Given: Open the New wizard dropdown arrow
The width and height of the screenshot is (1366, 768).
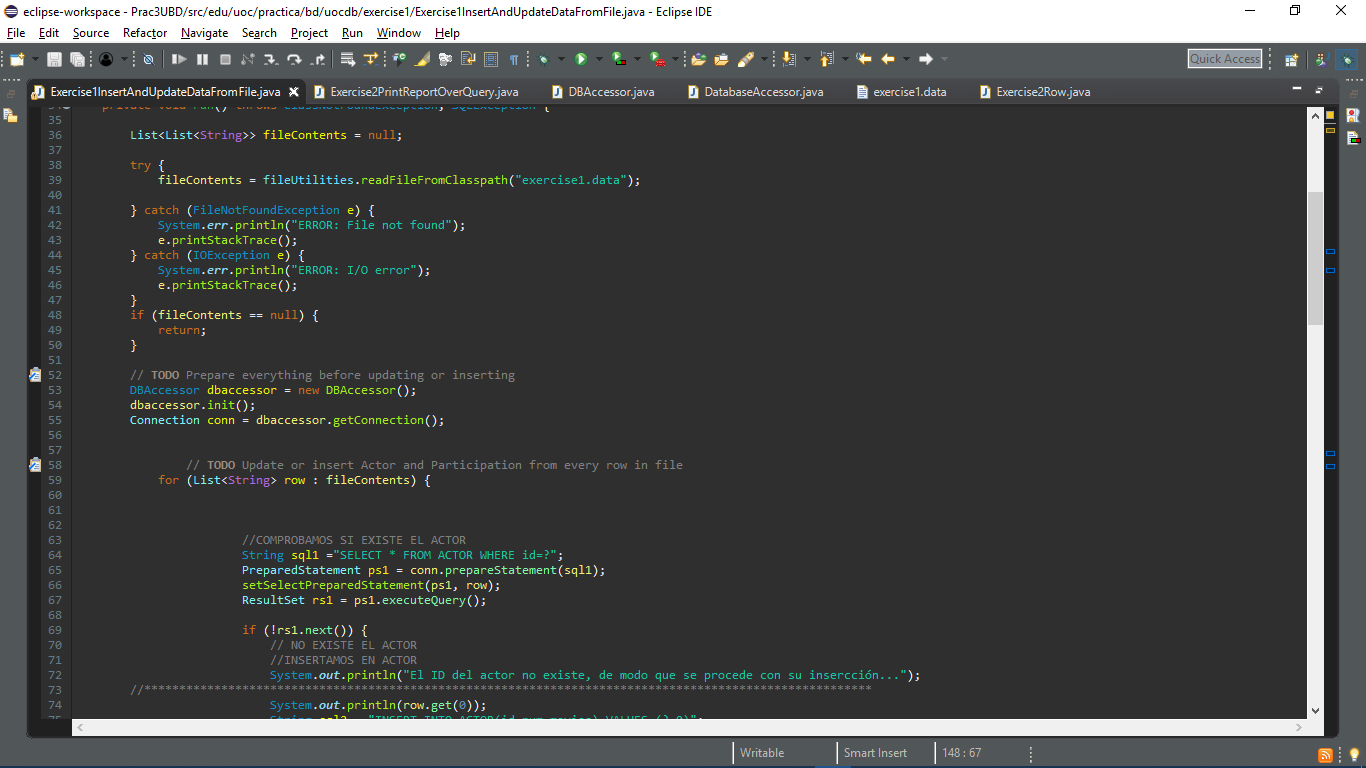Looking at the screenshot, I should 35,59.
